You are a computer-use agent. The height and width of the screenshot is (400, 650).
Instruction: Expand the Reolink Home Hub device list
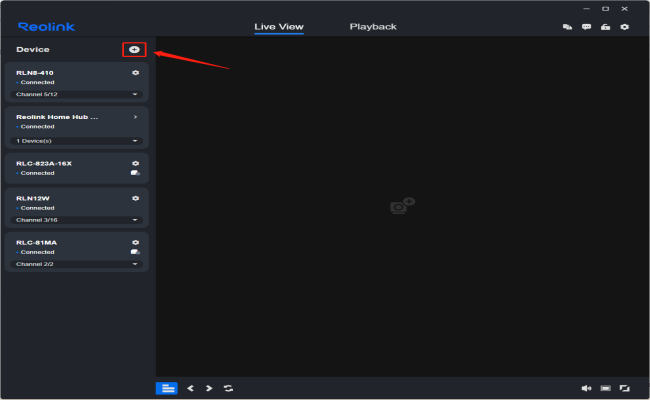pyautogui.click(x=135, y=141)
